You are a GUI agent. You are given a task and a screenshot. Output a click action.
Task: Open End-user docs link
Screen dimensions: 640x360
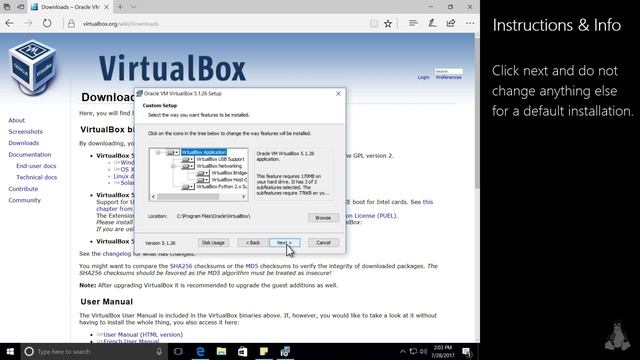(36, 166)
